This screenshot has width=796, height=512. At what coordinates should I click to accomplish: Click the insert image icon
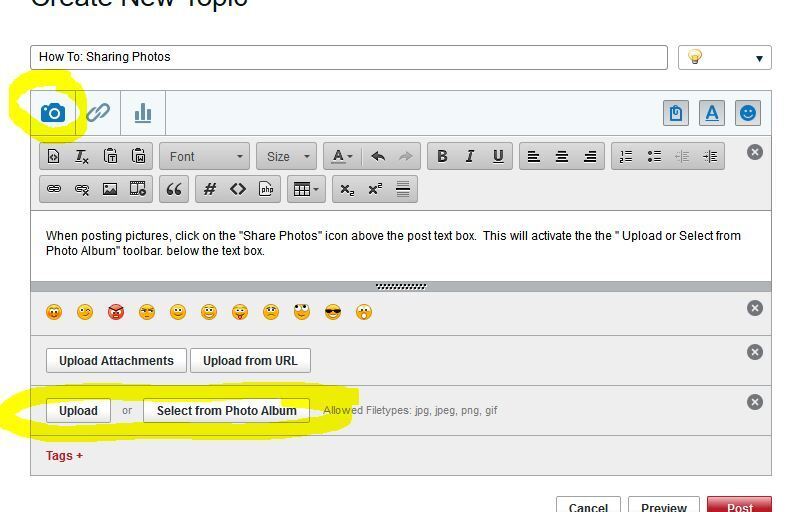click(110, 189)
